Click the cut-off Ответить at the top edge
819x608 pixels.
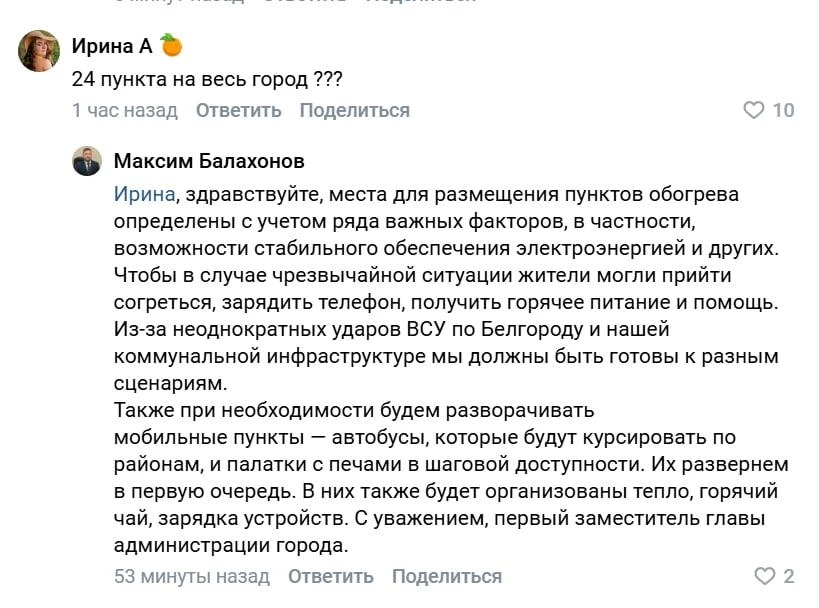coord(305,2)
